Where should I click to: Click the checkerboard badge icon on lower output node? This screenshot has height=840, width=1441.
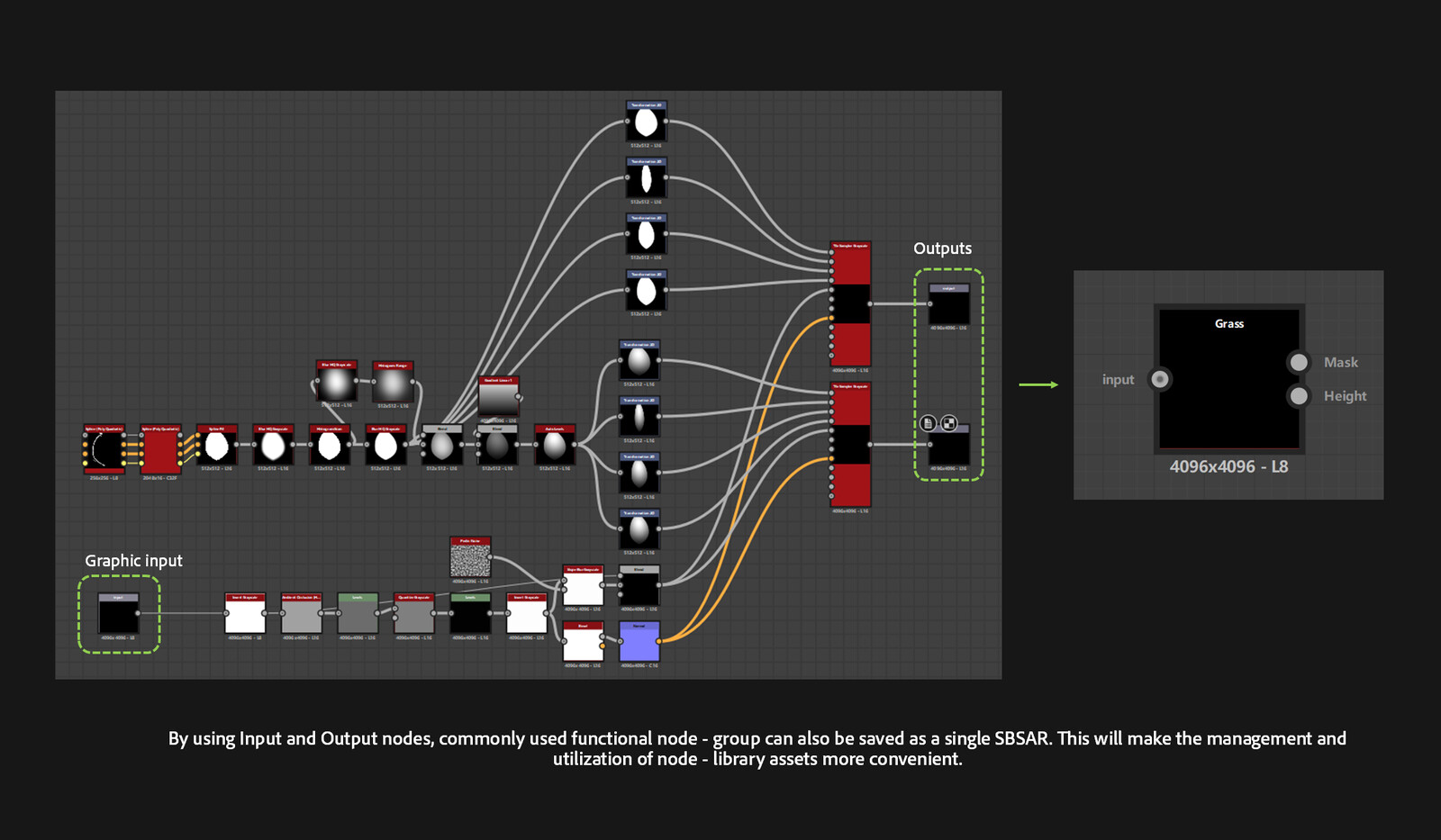[x=948, y=423]
